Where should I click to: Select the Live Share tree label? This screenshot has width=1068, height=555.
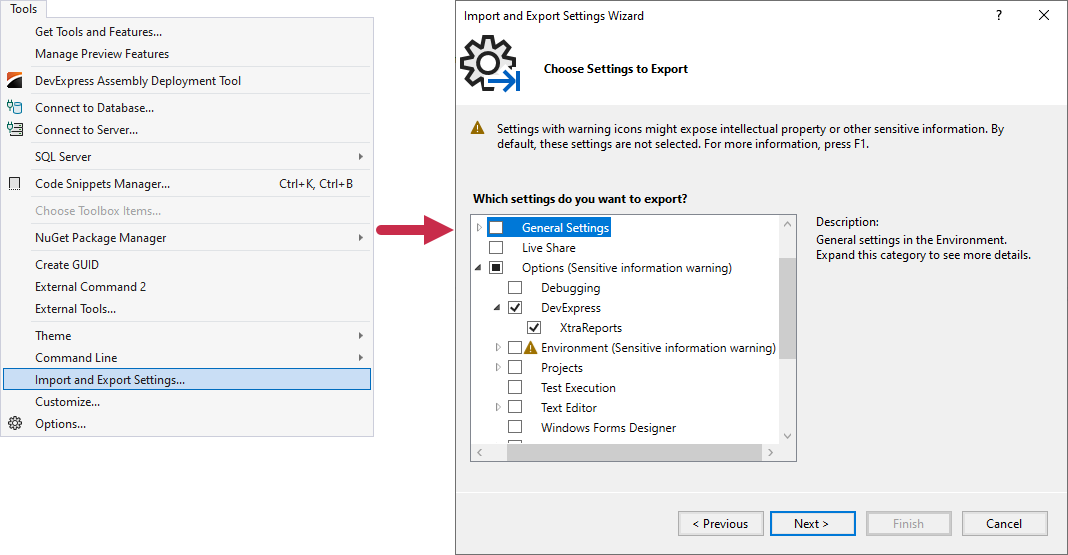click(x=548, y=248)
